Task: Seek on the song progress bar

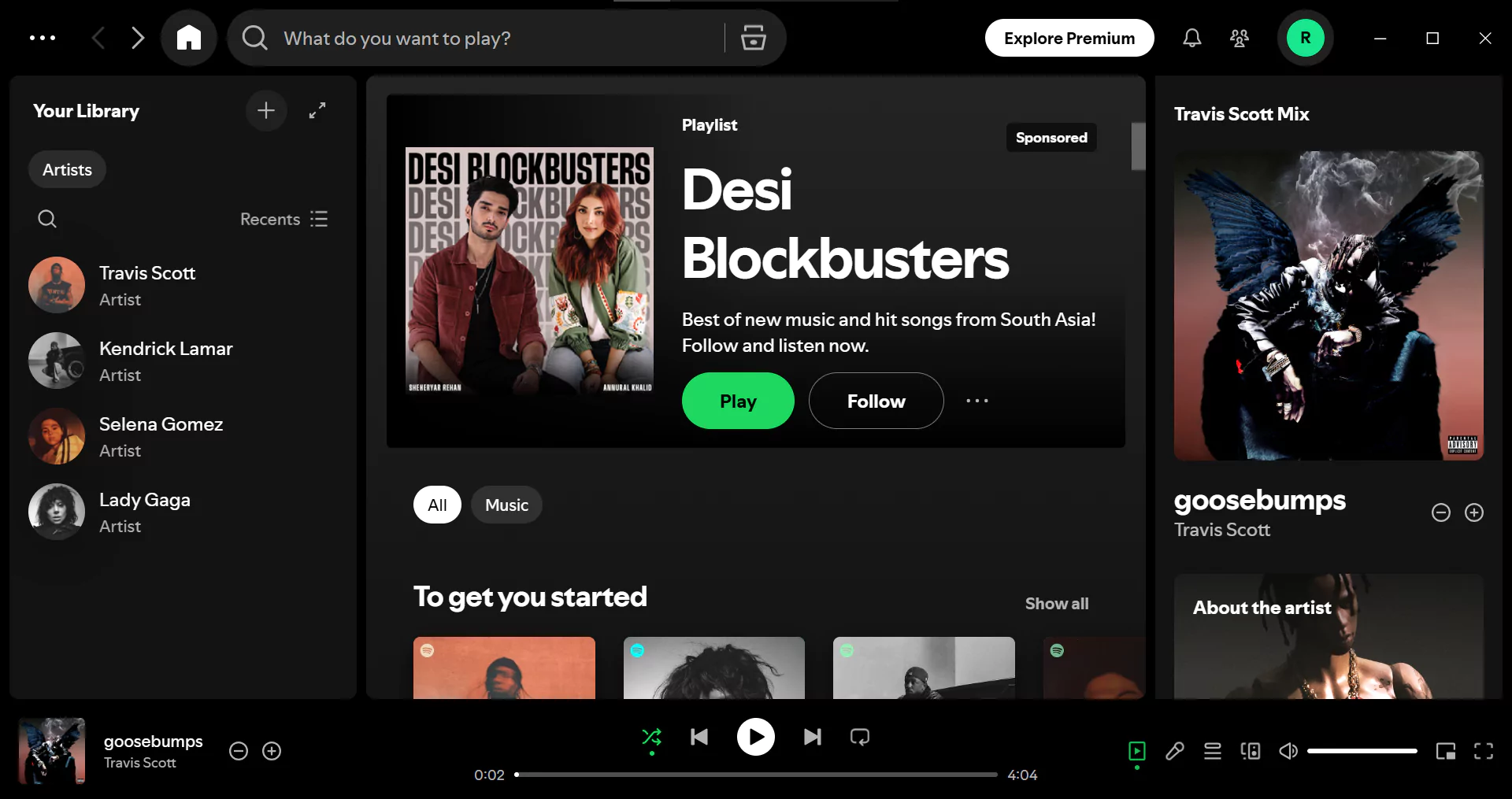Action: coord(756,775)
